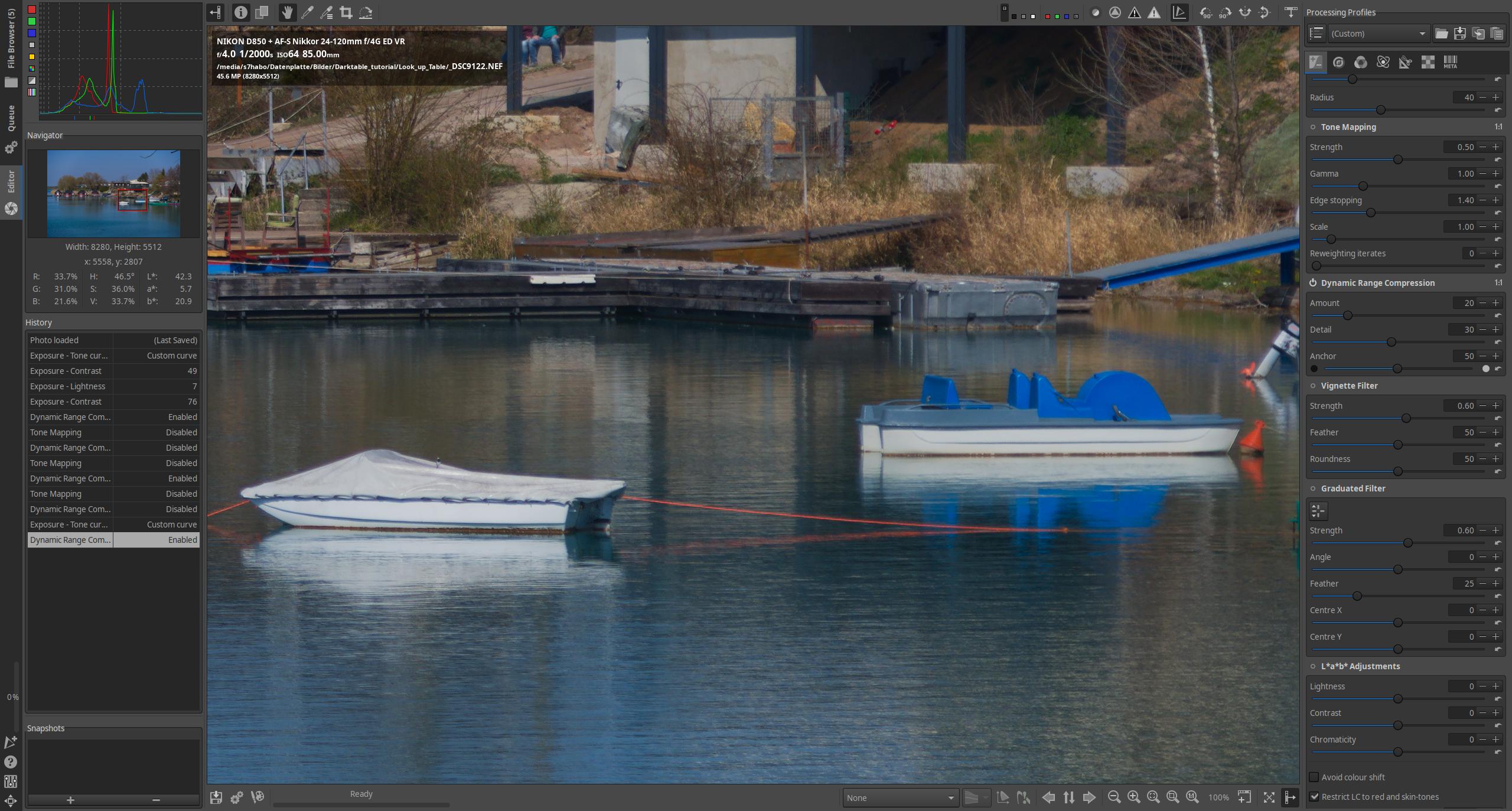Expand the Vignette Filter section
Screen dimensions: 1512x811
[x=1349, y=386]
